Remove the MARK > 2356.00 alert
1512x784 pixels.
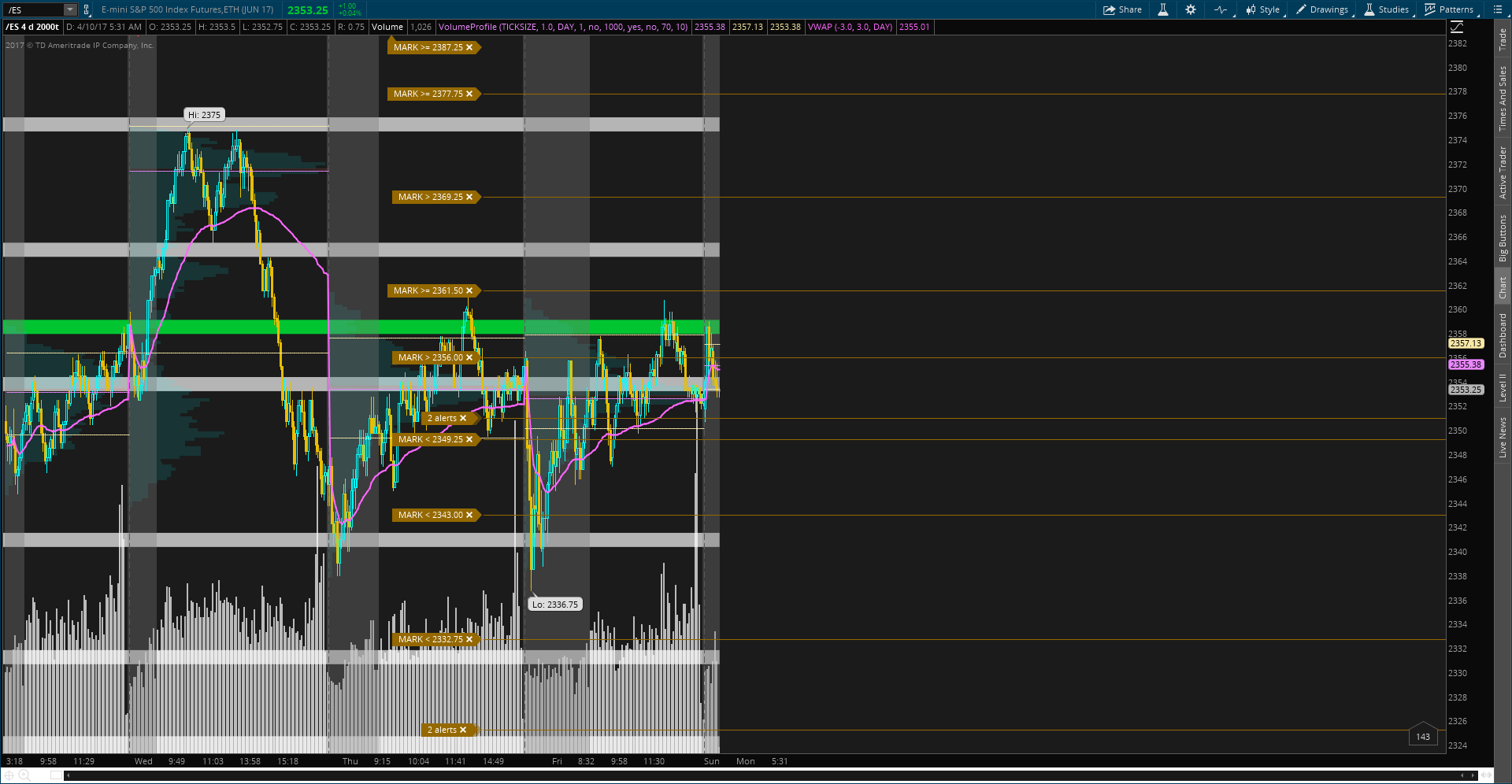pos(469,357)
